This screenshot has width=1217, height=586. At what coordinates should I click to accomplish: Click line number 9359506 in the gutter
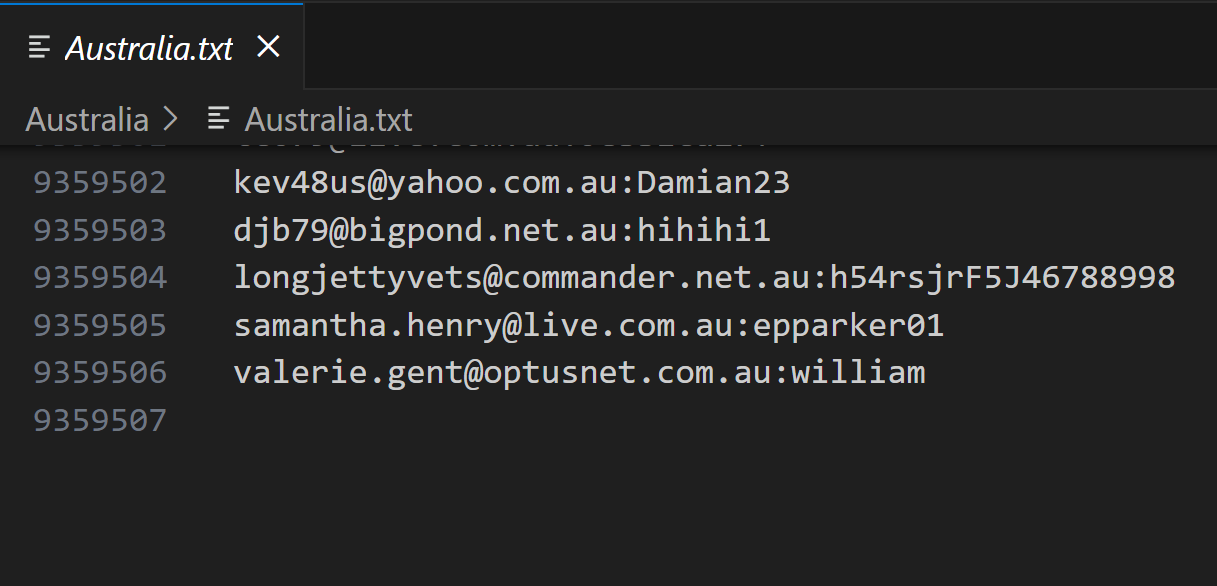tap(100, 373)
